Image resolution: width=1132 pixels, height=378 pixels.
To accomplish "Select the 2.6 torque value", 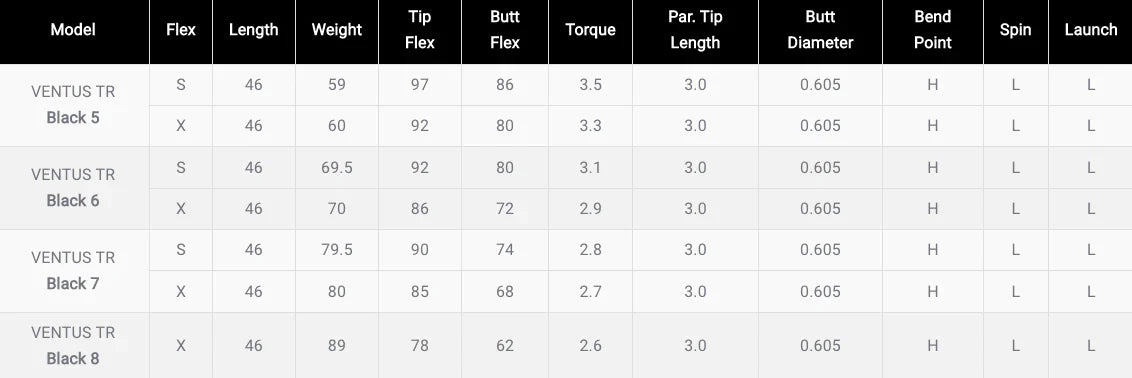I will [591, 346].
